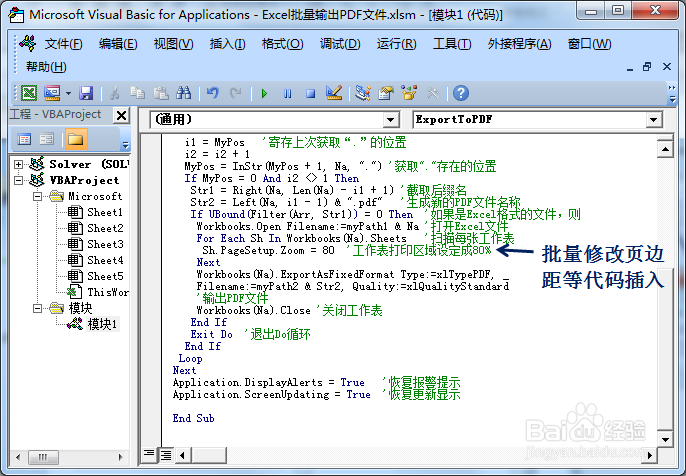This screenshot has width=686, height=476.
Task: Open the 插入(I) menu
Action: click(x=227, y=44)
